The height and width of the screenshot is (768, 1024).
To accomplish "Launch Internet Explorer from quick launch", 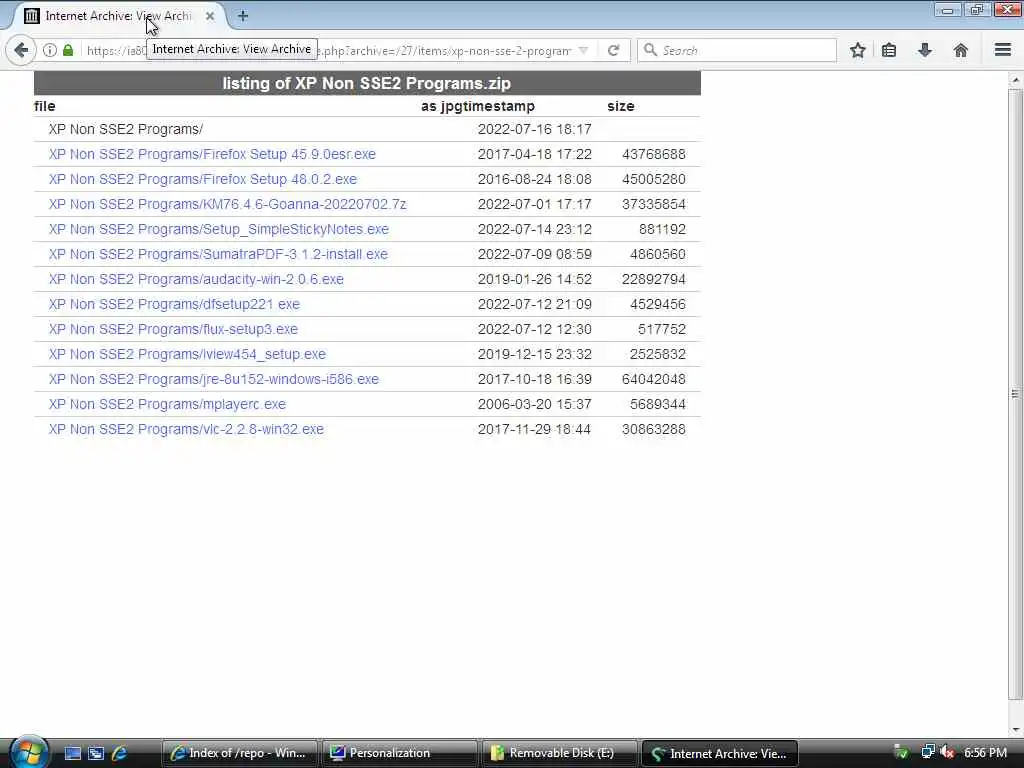I will (119, 753).
